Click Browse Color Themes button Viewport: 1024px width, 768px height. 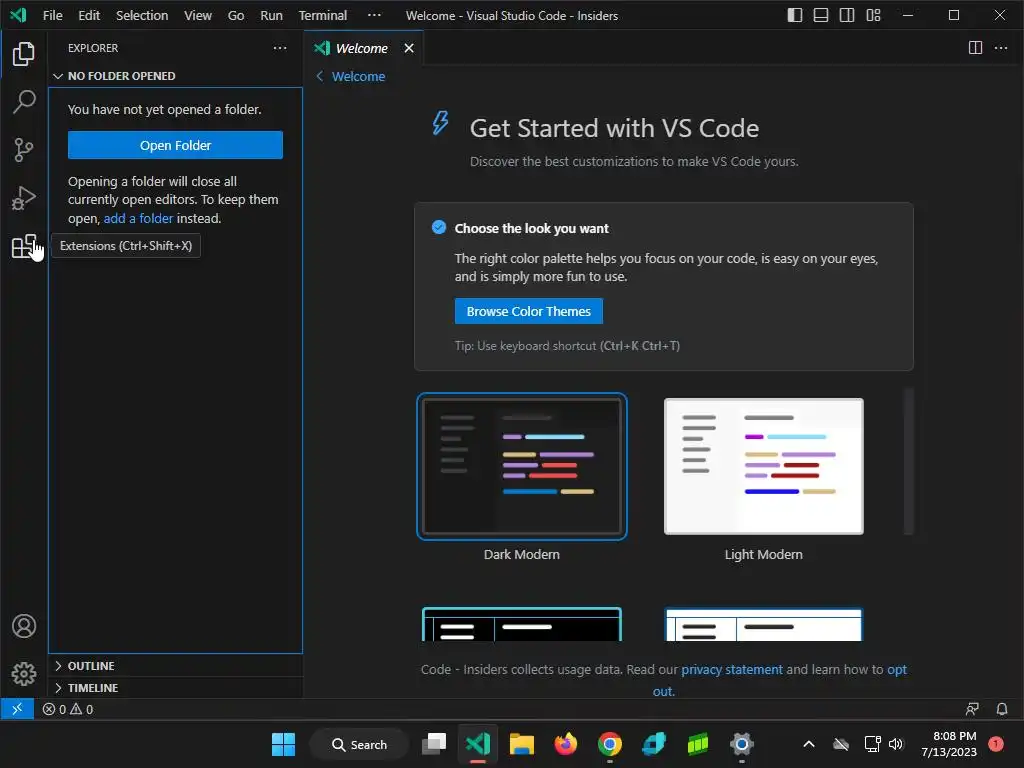[x=528, y=312]
